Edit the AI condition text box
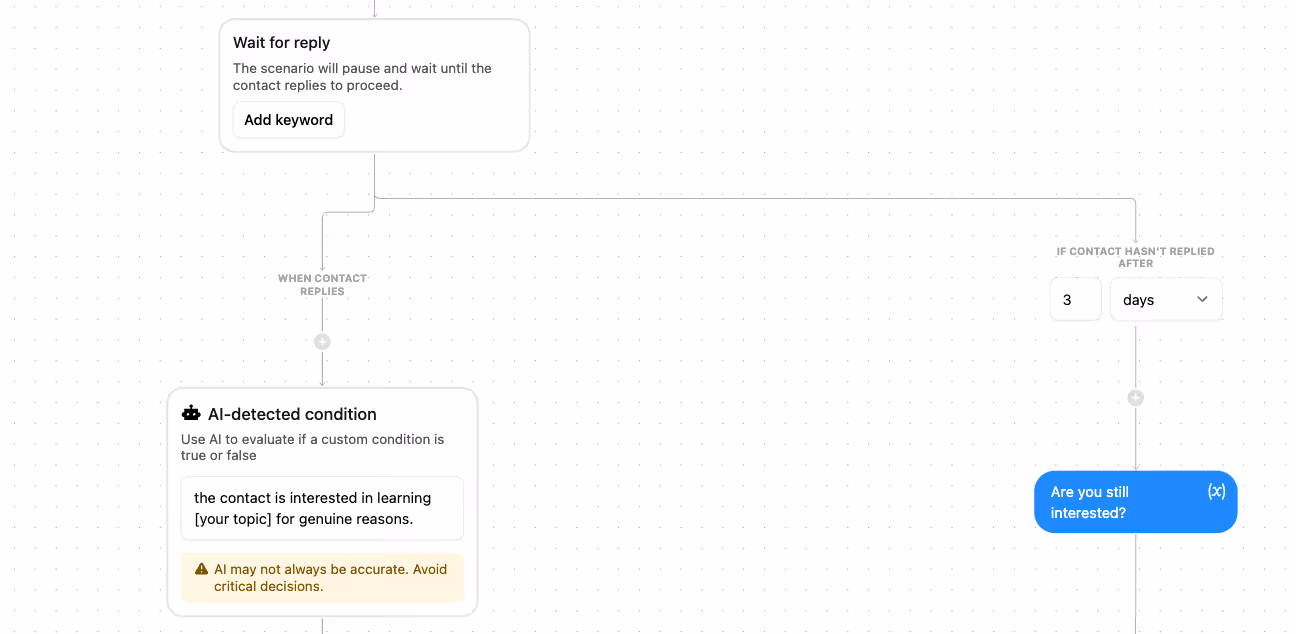Image resolution: width=1296 pixels, height=634 pixels. coord(322,508)
